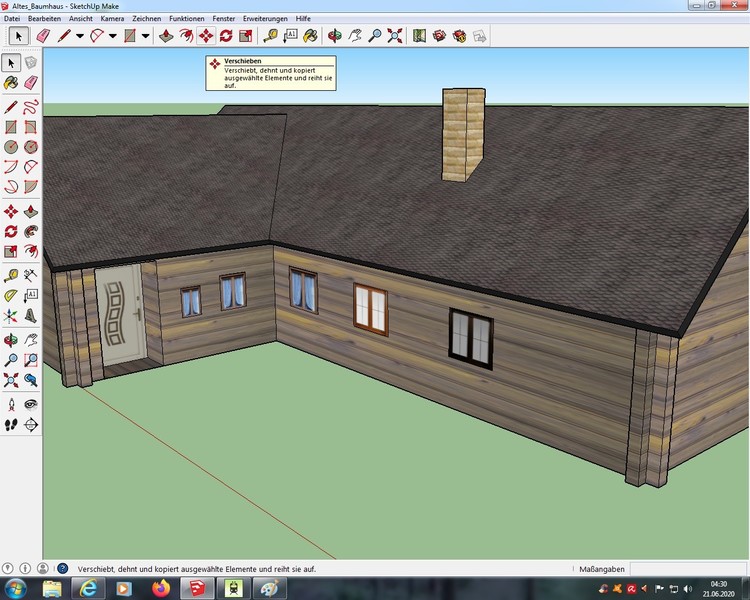This screenshot has width=750, height=600.
Task: Select the Pie arc tool
Action: tap(31, 186)
